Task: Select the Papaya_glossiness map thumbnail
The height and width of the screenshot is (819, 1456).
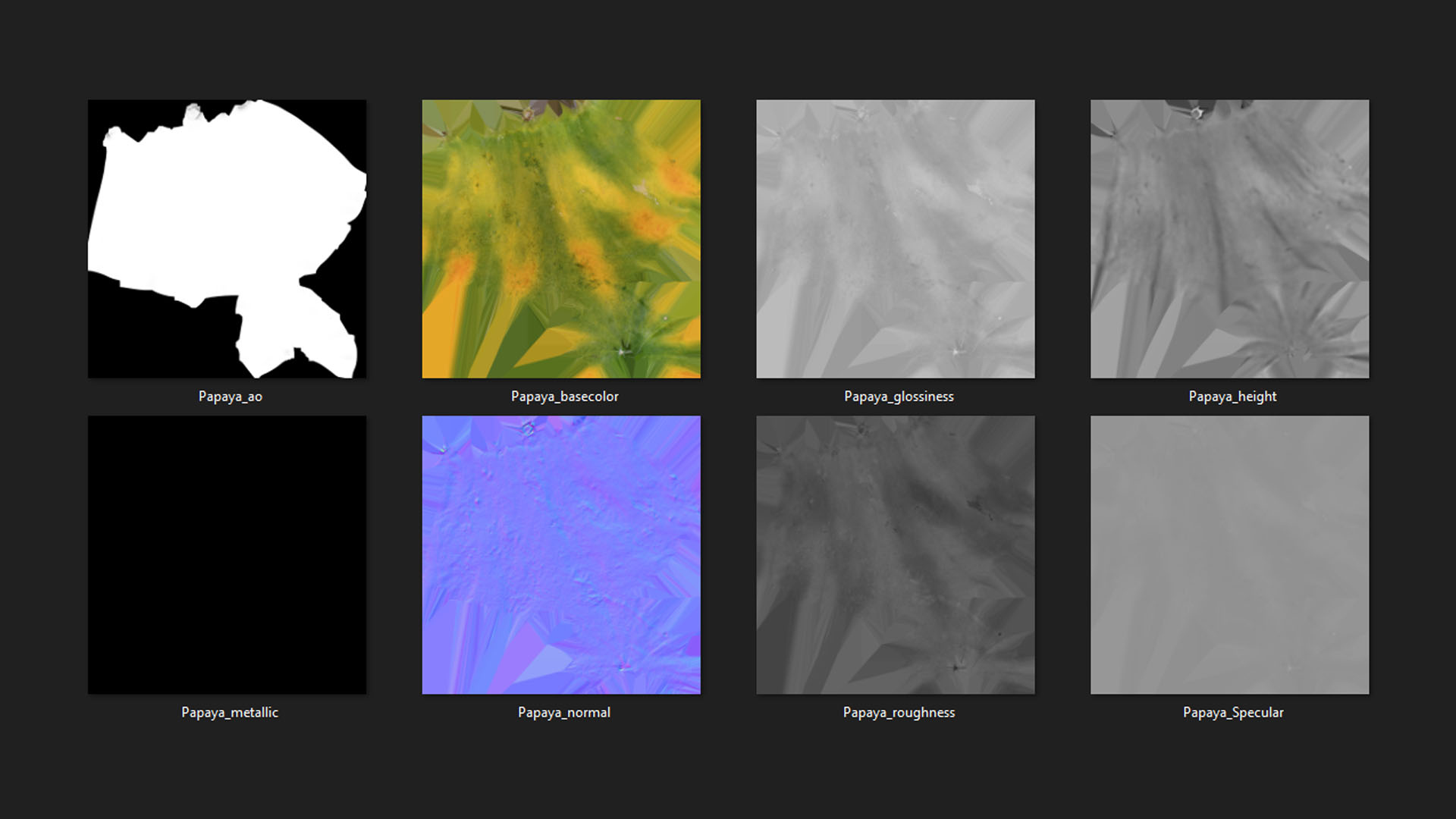Action: click(896, 239)
